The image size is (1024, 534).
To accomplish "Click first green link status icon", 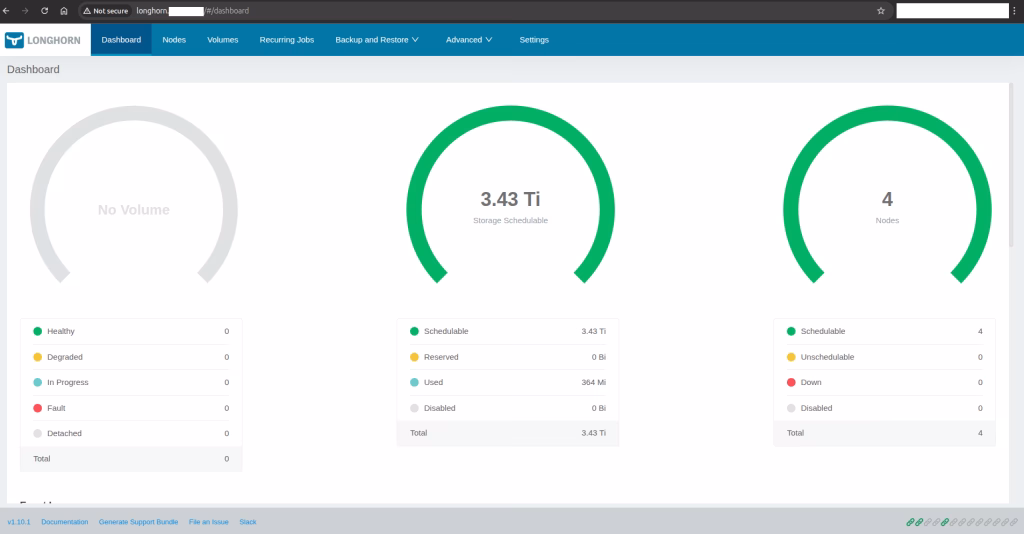I will pyautogui.click(x=910, y=522).
